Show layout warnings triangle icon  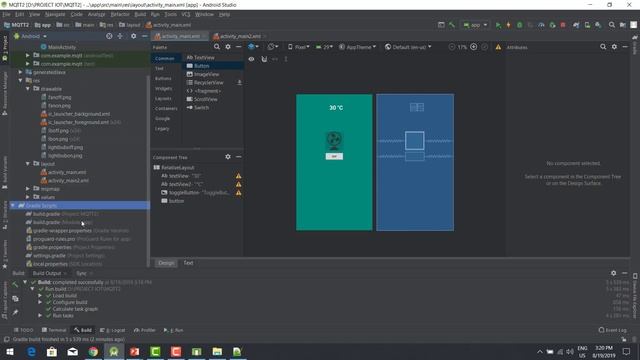(x=498, y=47)
